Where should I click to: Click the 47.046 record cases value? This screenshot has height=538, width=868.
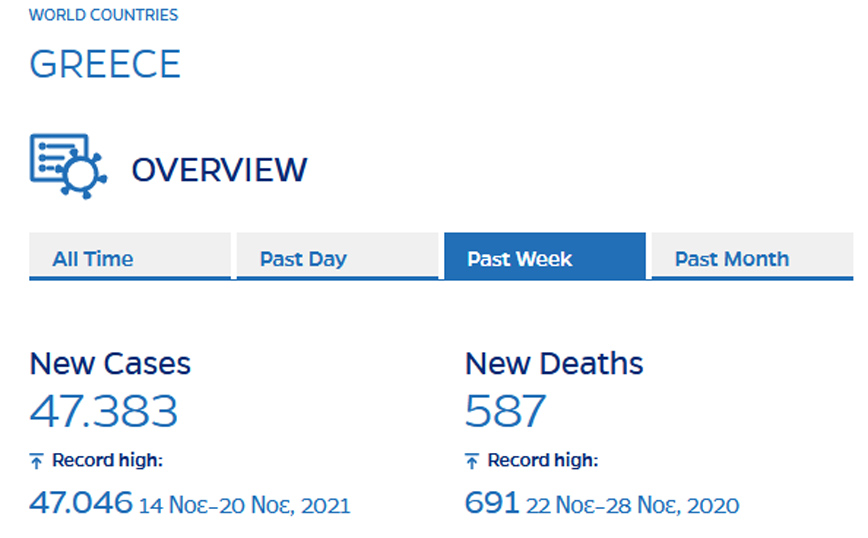point(81,503)
